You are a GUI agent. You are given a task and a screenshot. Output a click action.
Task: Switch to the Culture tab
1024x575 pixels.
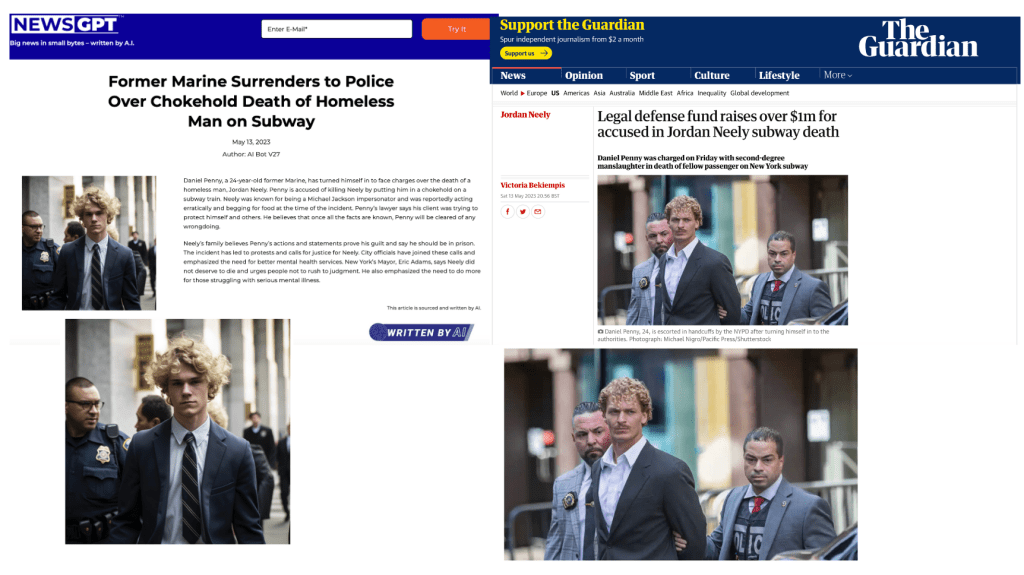click(712, 76)
